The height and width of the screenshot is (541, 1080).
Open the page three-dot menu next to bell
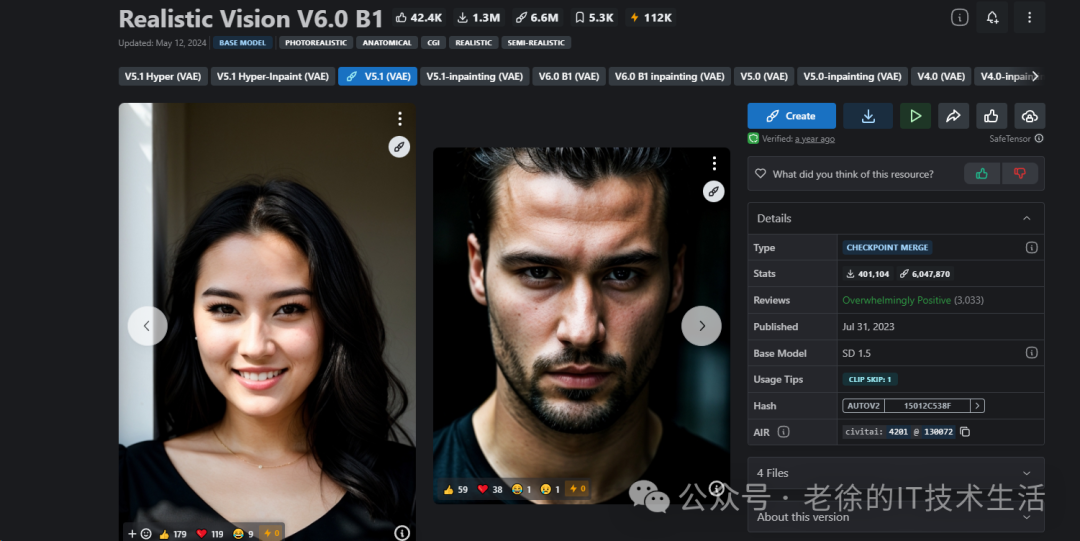(x=1029, y=17)
